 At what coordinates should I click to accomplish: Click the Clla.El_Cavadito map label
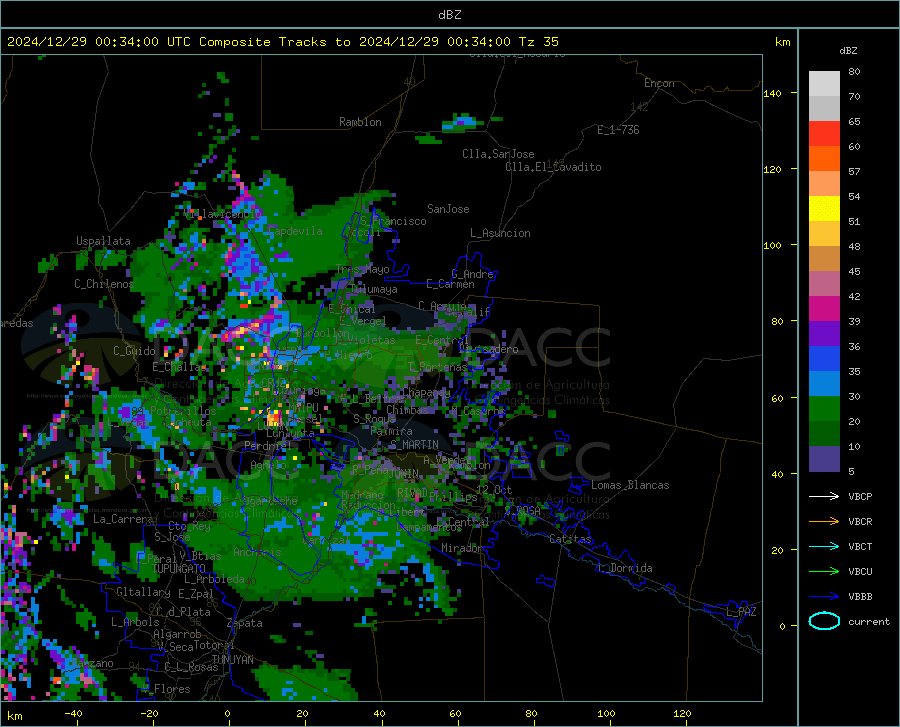[x=553, y=167]
